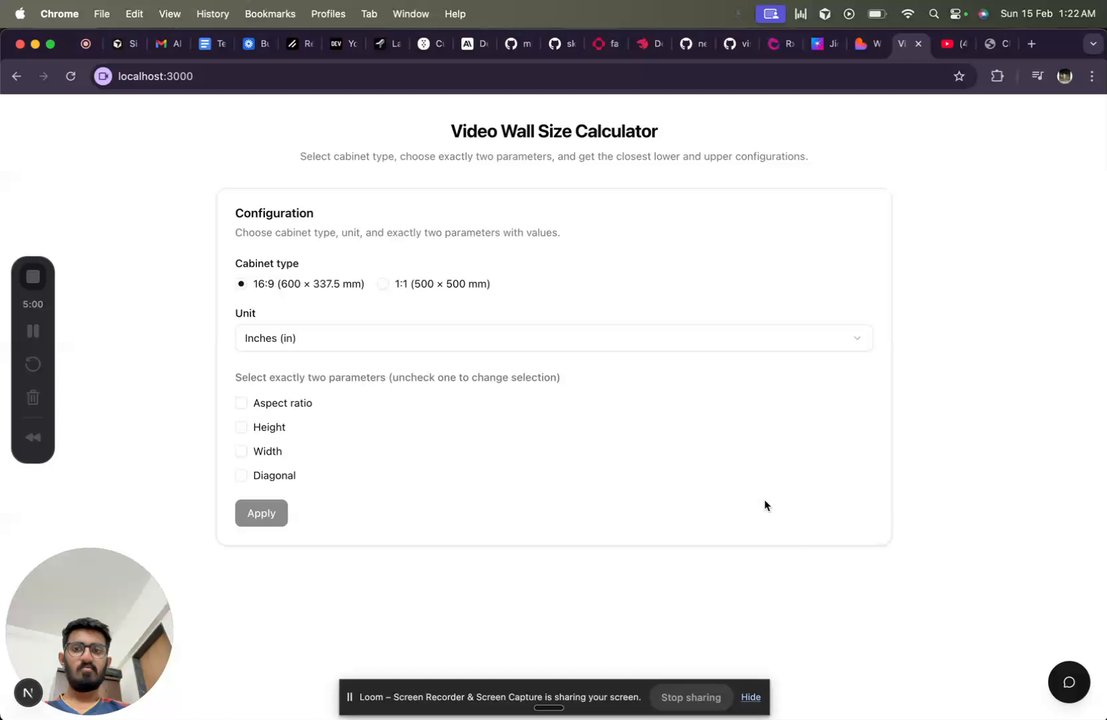
Task: Check the Aspect ratio parameter
Action: (x=241, y=403)
